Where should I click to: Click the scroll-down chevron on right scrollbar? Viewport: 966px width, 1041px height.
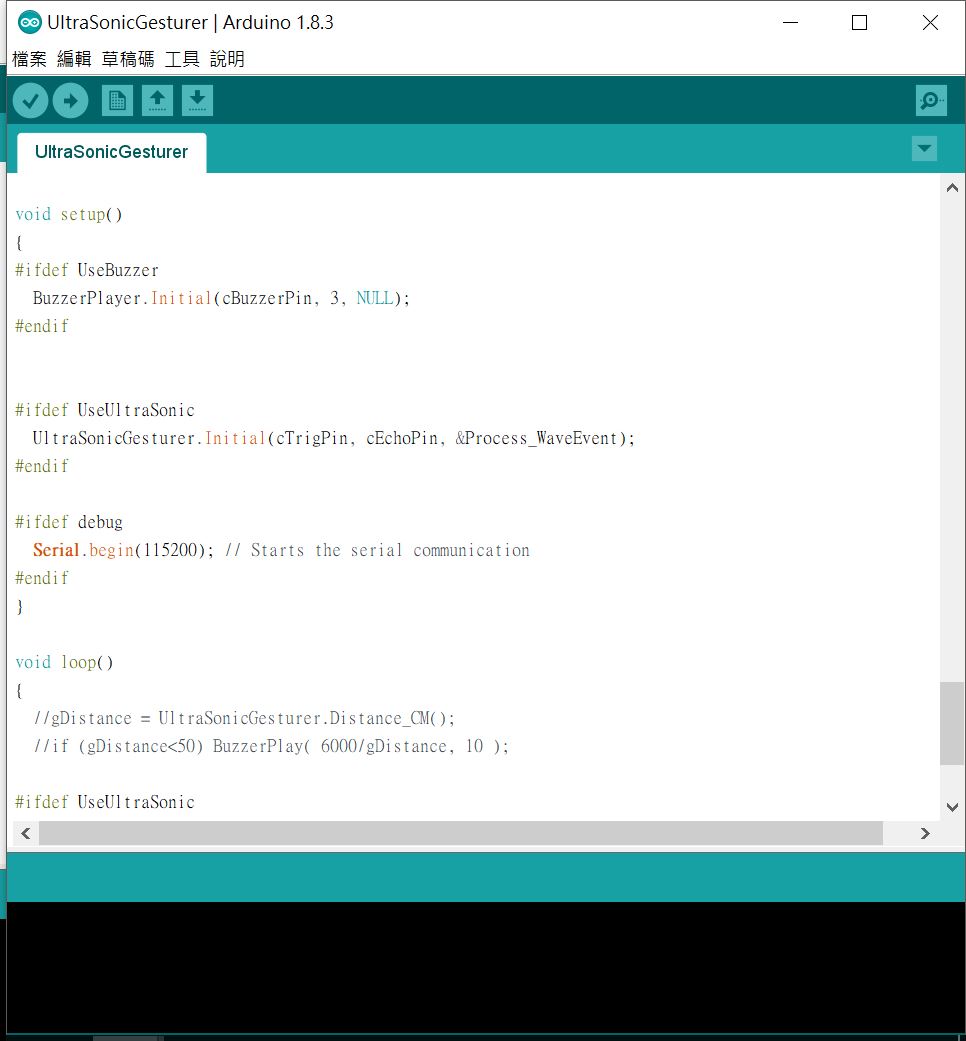(x=952, y=806)
